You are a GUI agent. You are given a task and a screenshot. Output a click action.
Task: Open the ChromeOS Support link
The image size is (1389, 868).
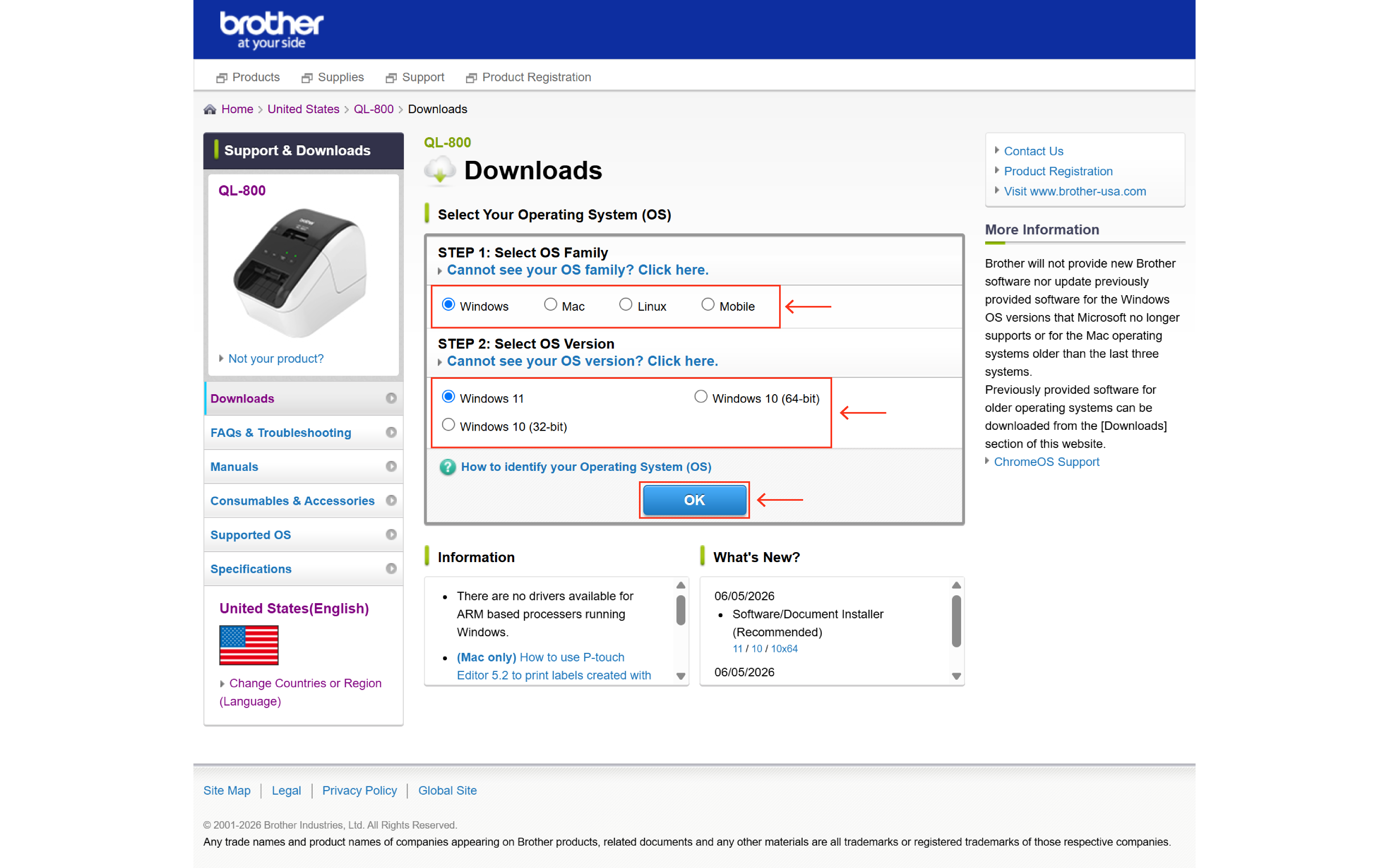(1046, 461)
